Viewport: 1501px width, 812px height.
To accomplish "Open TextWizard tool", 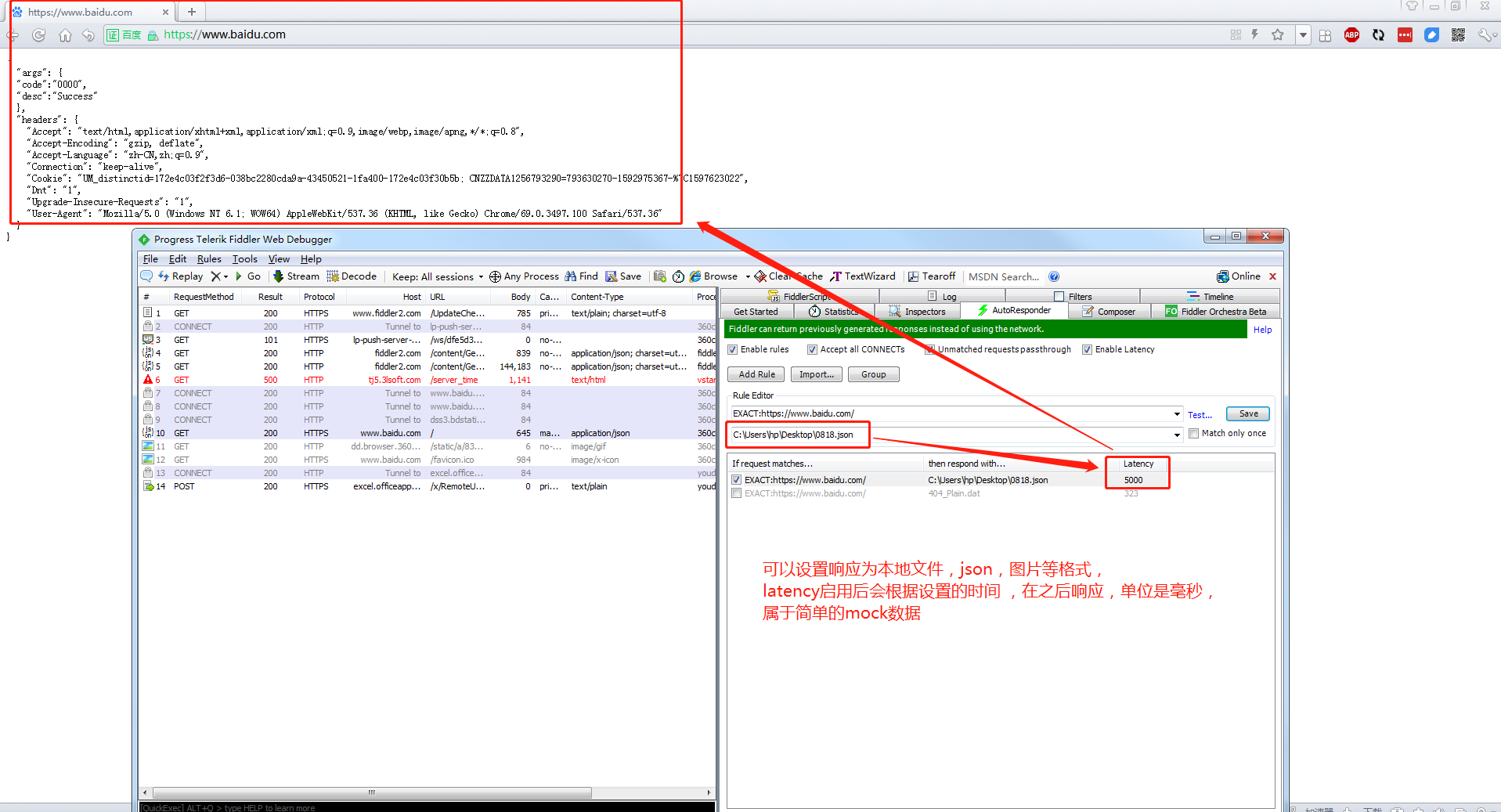I will click(x=863, y=276).
